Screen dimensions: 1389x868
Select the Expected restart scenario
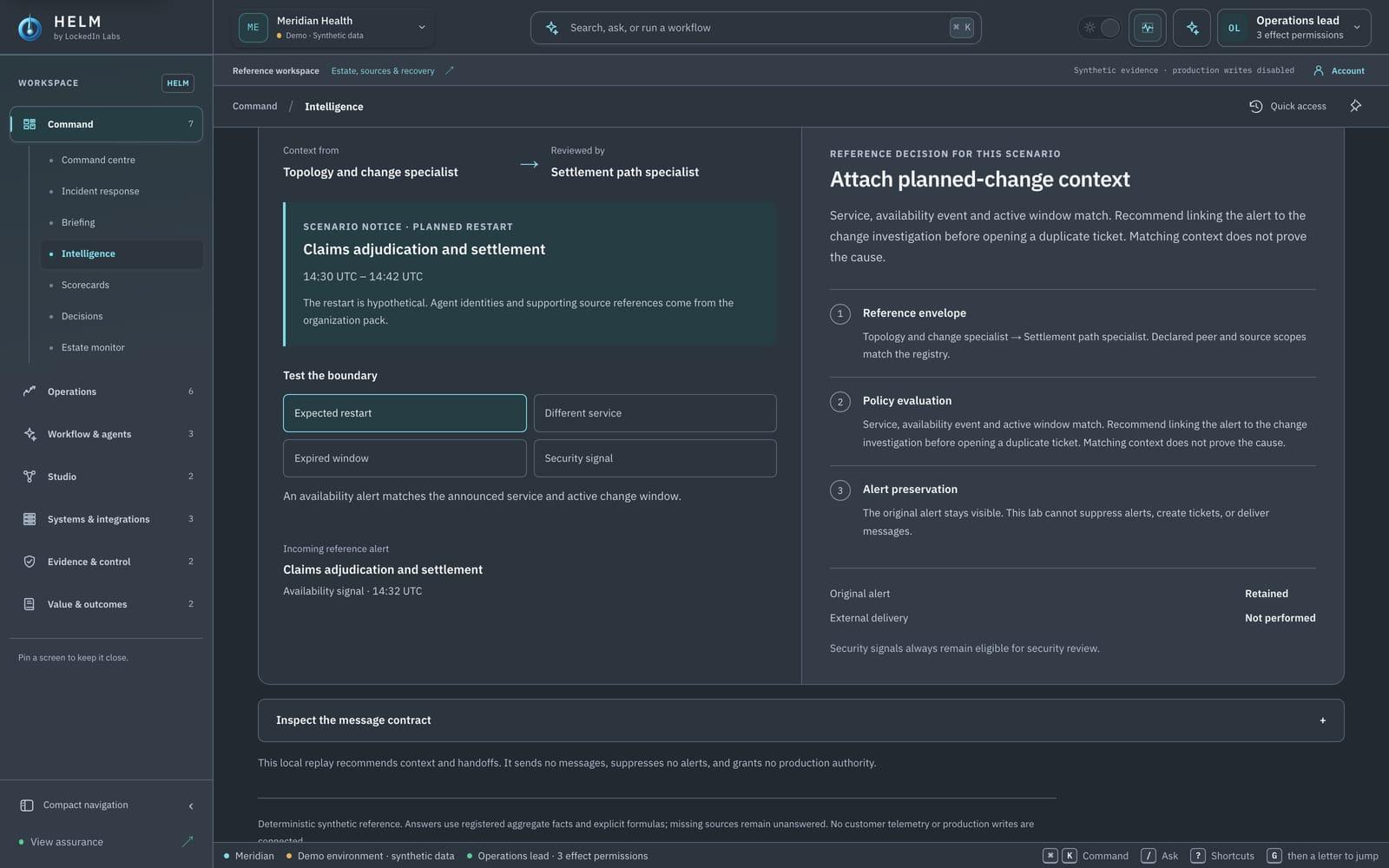[x=405, y=413]
